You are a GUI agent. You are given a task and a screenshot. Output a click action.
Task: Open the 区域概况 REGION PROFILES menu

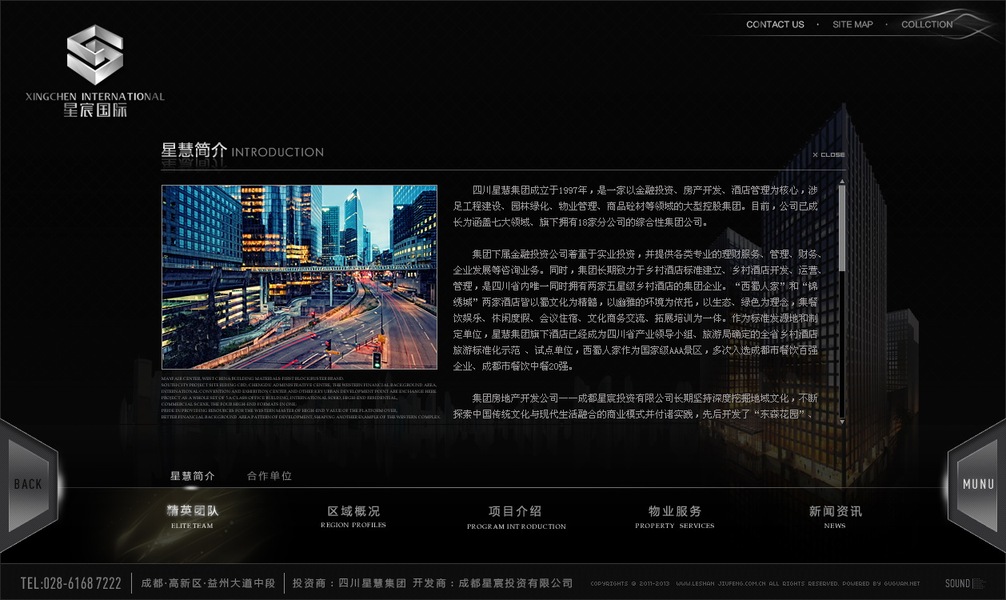click(x=354, y=517)
